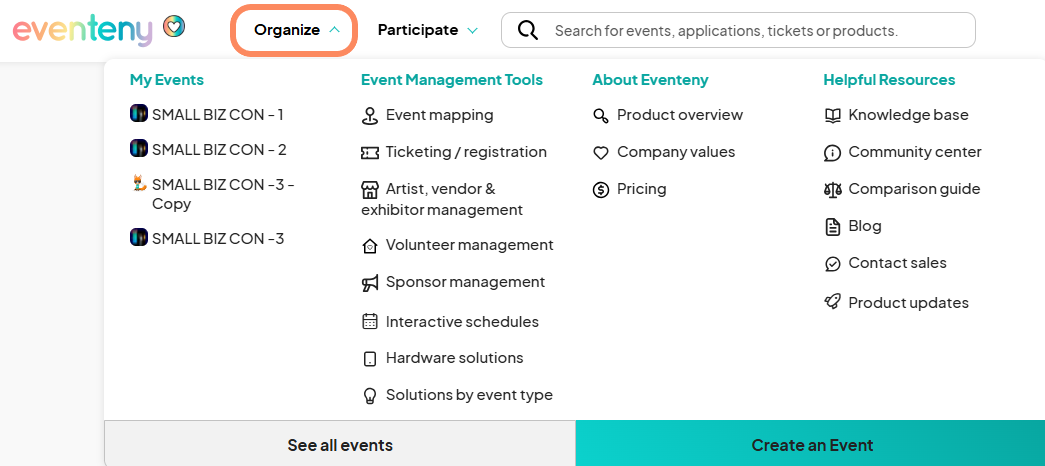Open the Participate menu label
This screenshot has width=1045, height=466.
click(x=418, y=30)
